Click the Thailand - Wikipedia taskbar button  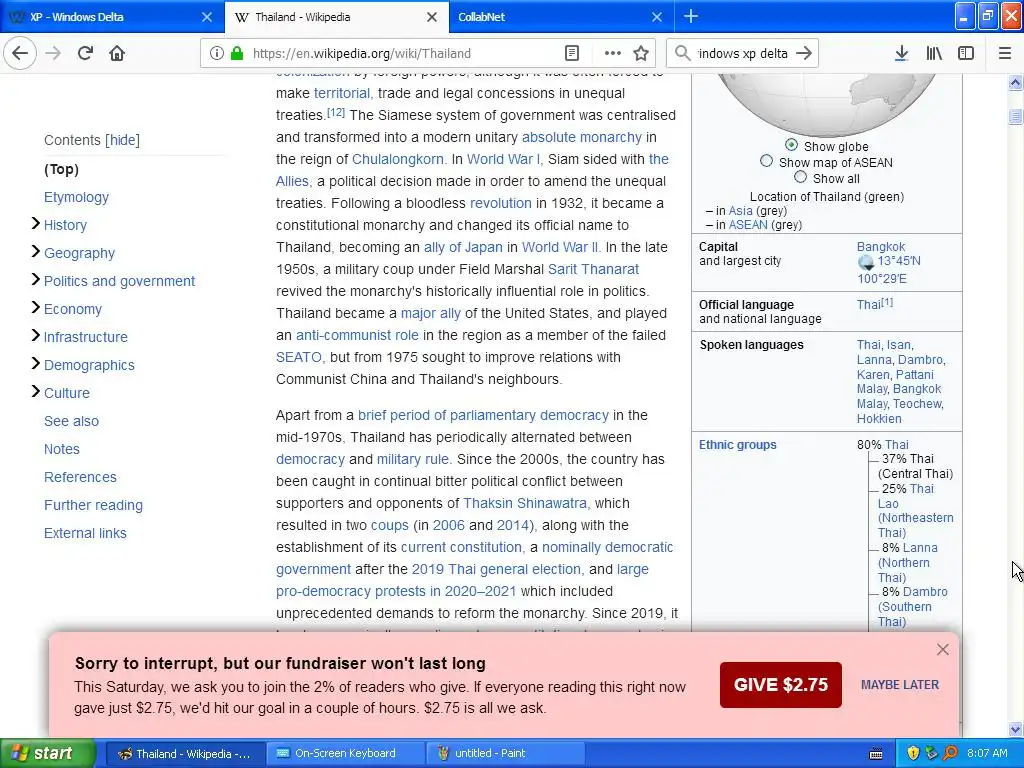point(185,754)
